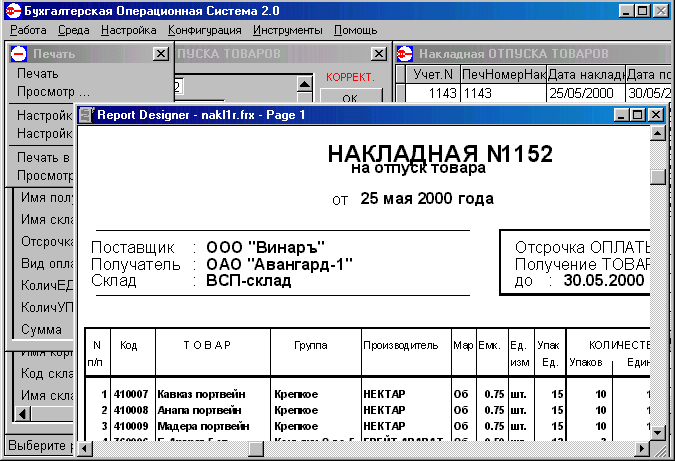Open the Работа menu

pos(28,30)
